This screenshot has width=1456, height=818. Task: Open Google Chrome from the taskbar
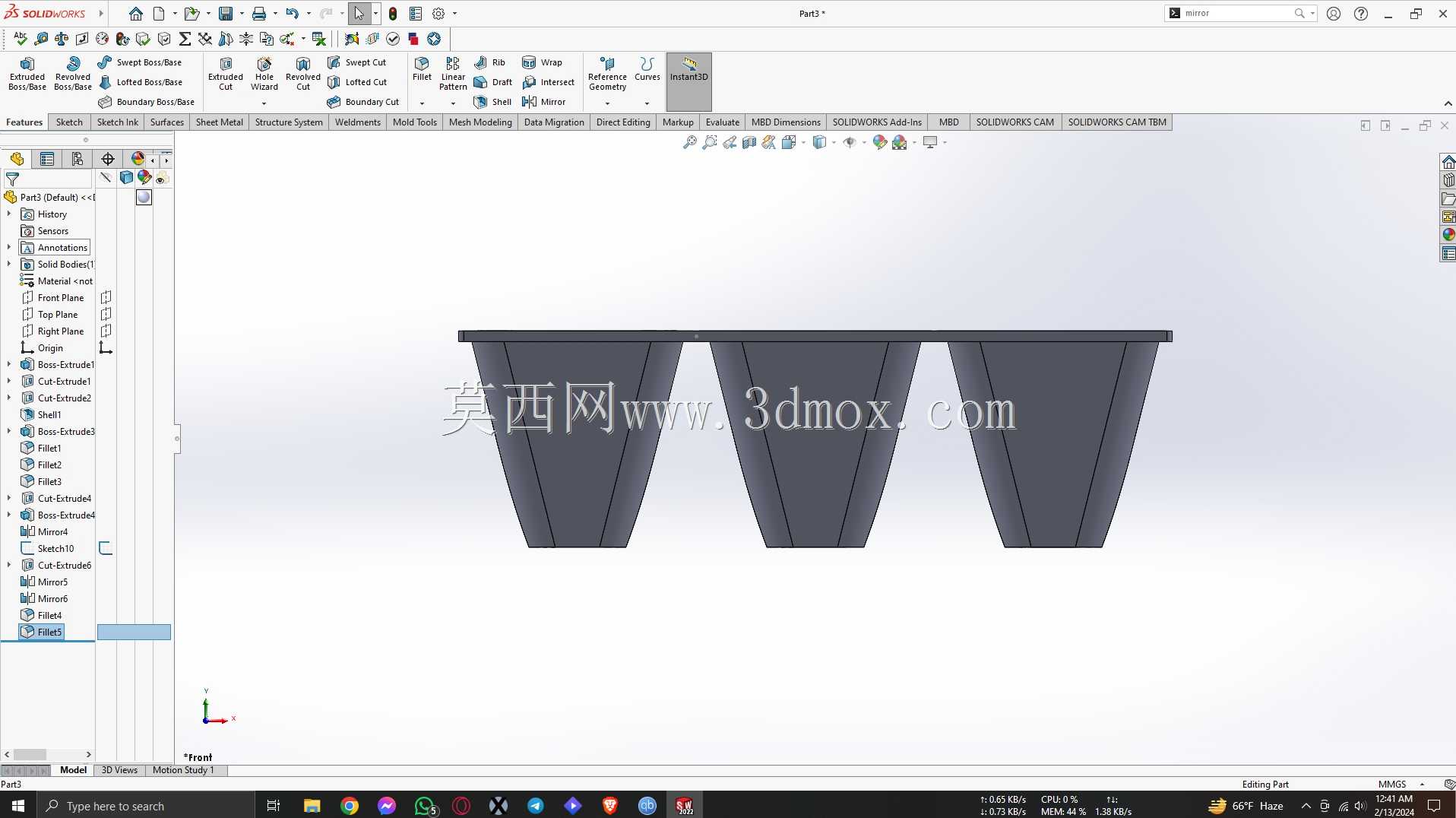(x=350, y=806)
